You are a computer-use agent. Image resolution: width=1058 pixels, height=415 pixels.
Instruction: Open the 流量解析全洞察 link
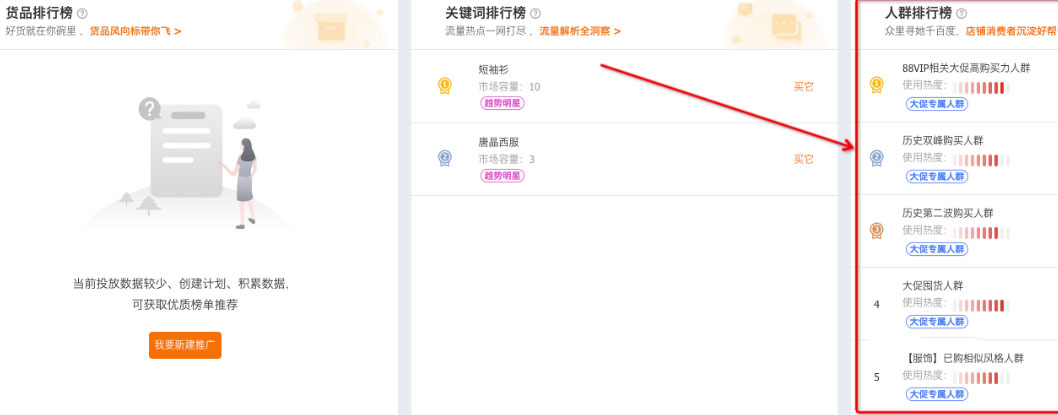point(580,32)
